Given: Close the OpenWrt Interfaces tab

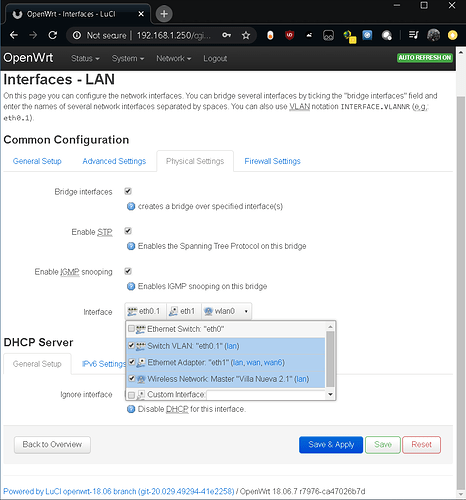Looking at the screenshot, I should 141,14.
